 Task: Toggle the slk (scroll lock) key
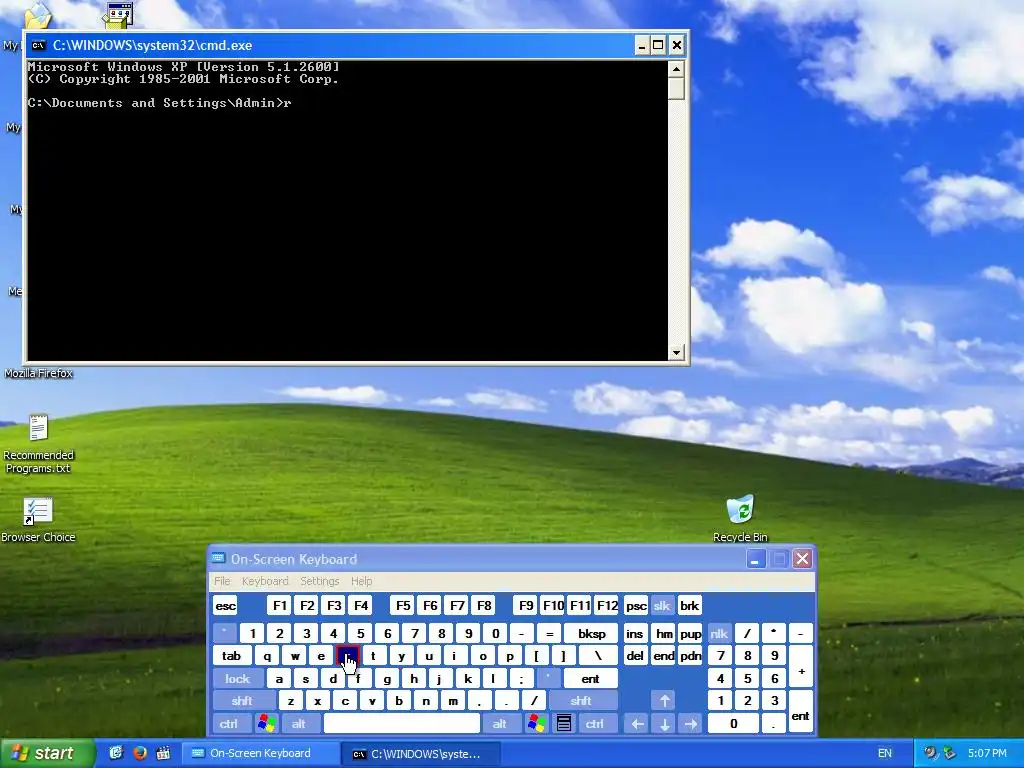point(662,606)
